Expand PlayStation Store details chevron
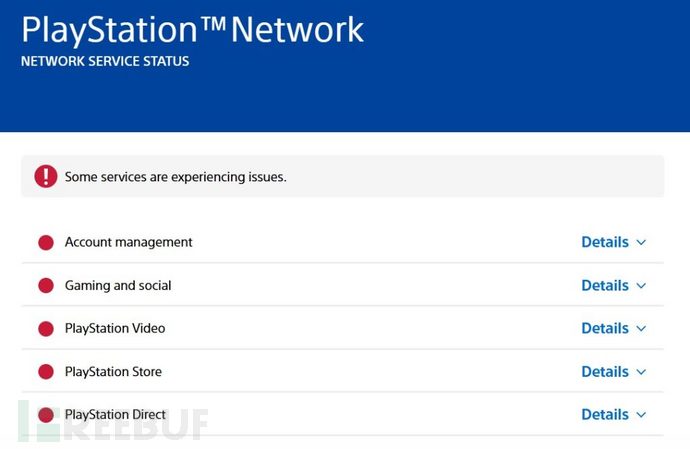690x449 pixels. coord(641,371)
